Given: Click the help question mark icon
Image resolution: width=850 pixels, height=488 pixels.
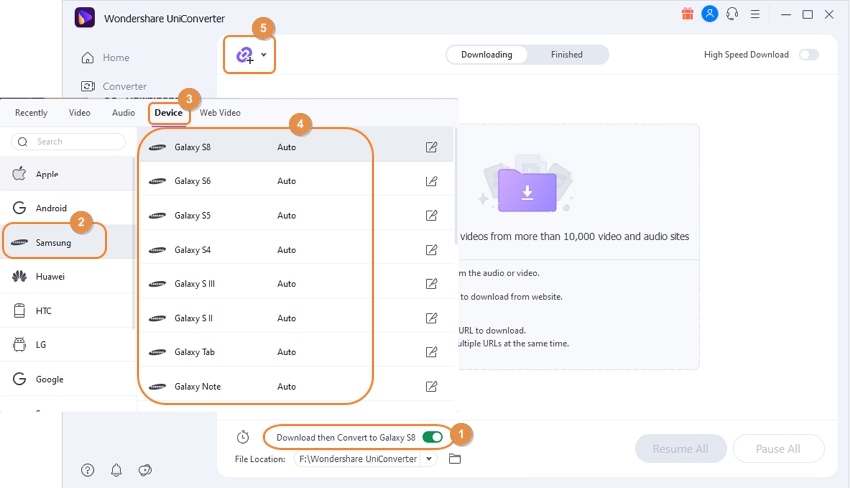Looking at the screenshot, I should 88,470.
